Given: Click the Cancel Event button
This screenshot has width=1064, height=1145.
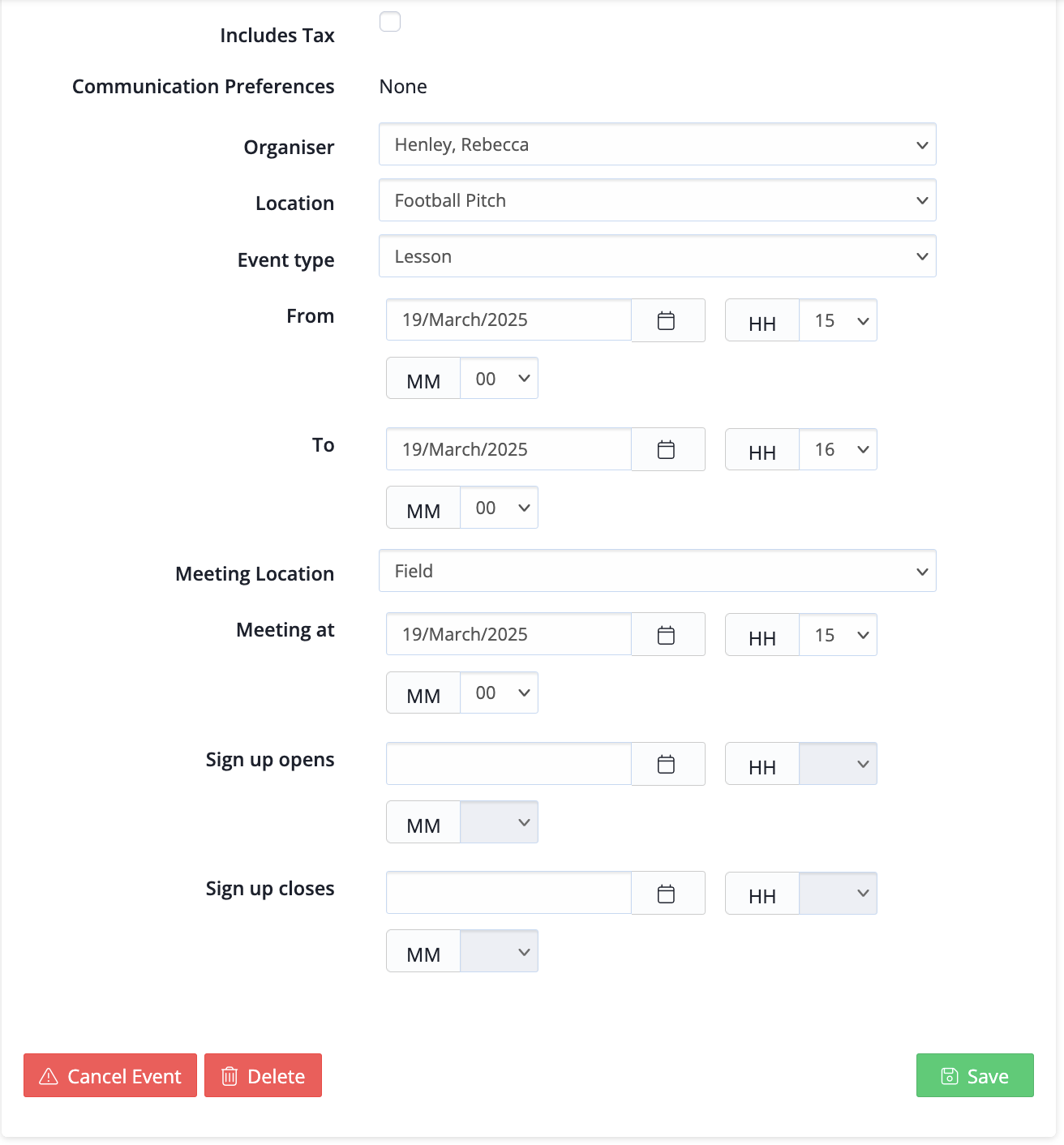Looking at the screenshot, I should [x=110, y=1075].
